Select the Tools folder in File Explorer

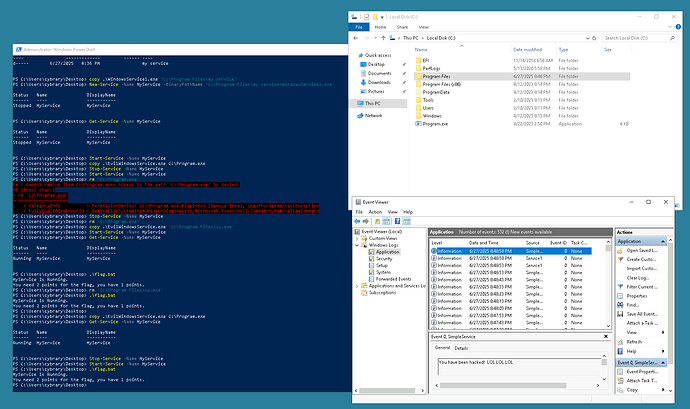428,100
